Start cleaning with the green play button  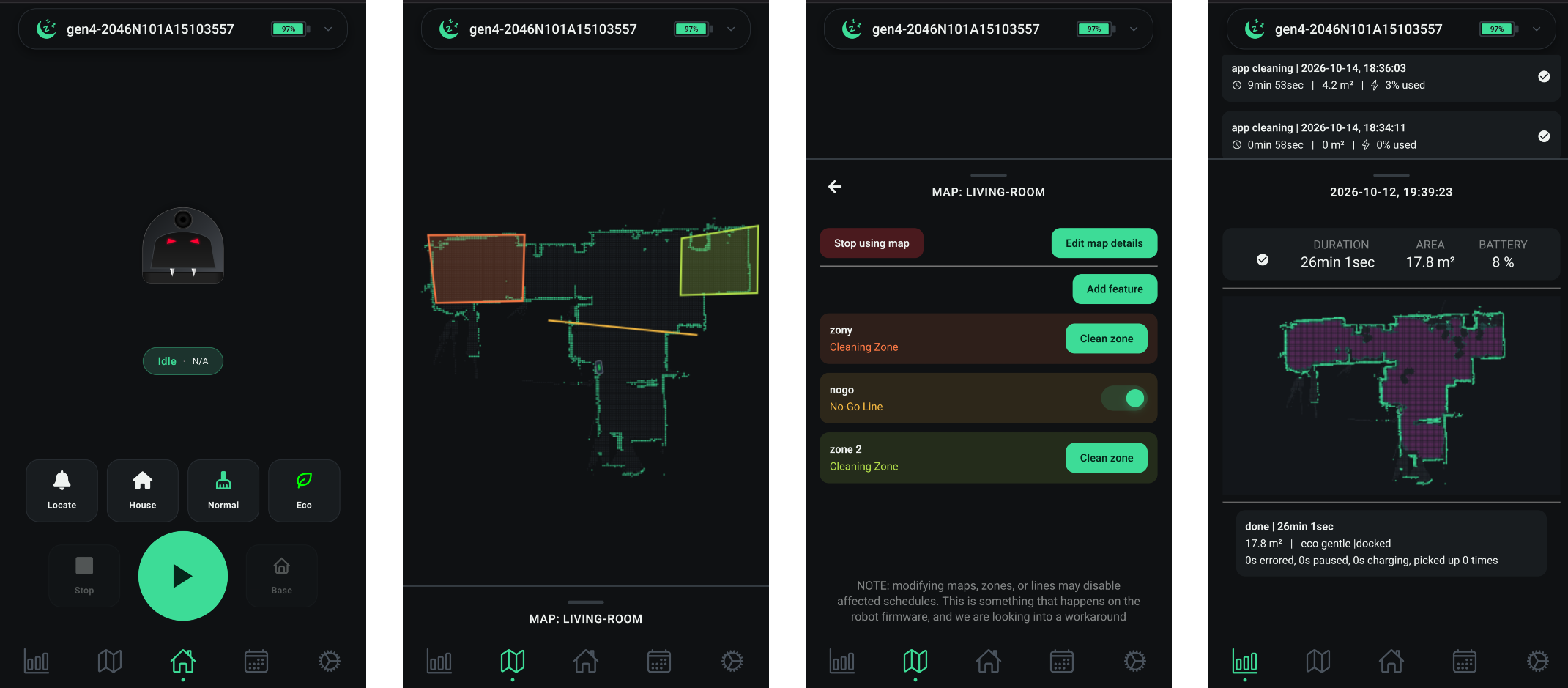pos(183,576)
